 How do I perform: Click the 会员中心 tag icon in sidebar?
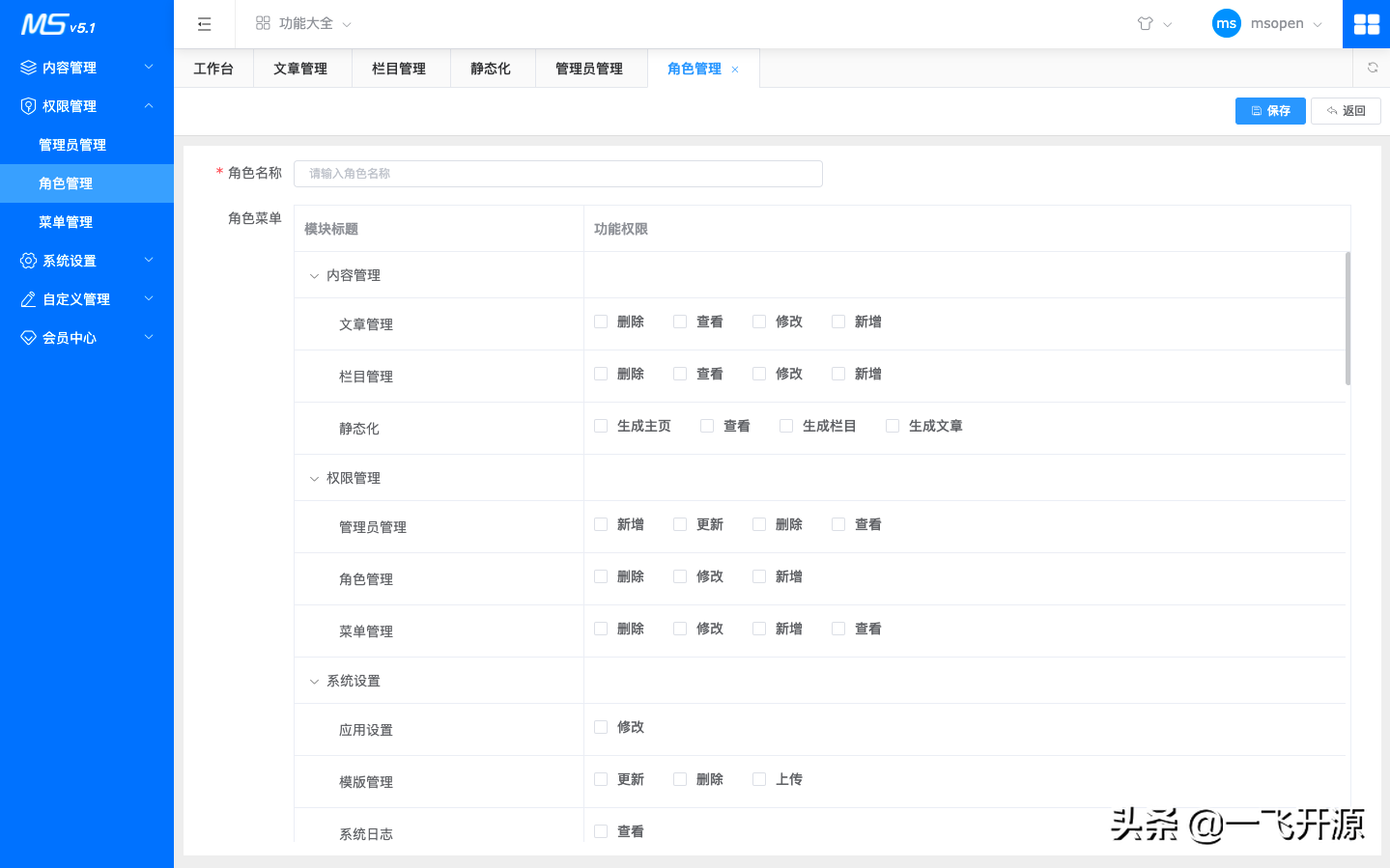click(x=26, y=337)
